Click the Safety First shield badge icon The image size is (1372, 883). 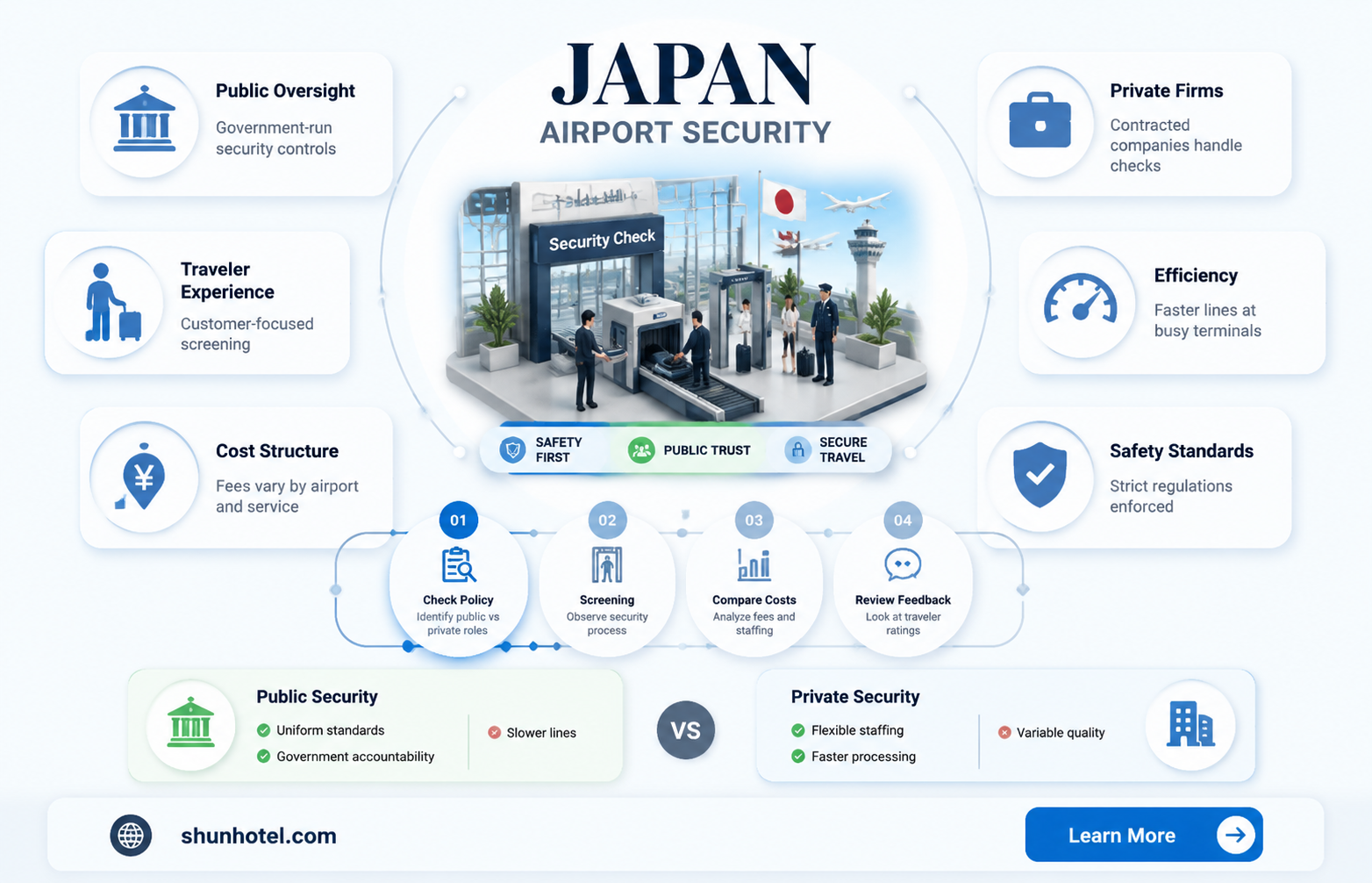[512, 450]
